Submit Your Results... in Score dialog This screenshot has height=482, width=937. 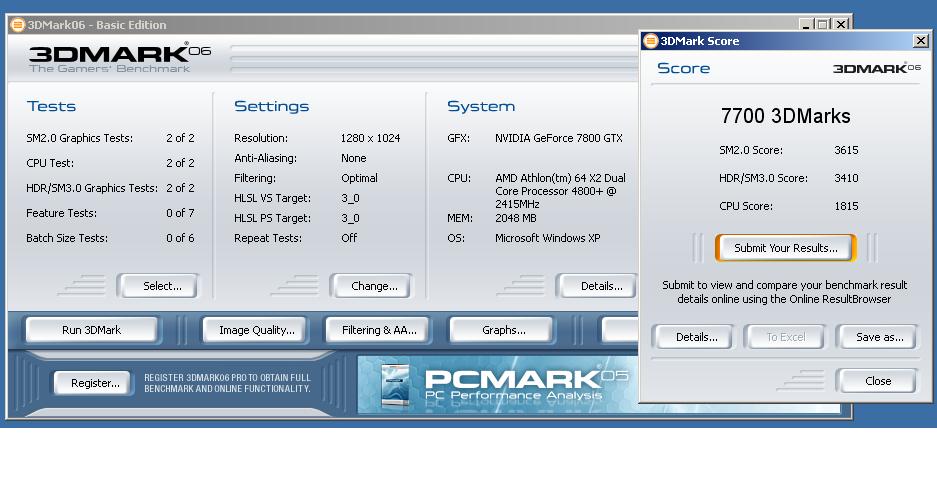785,248
